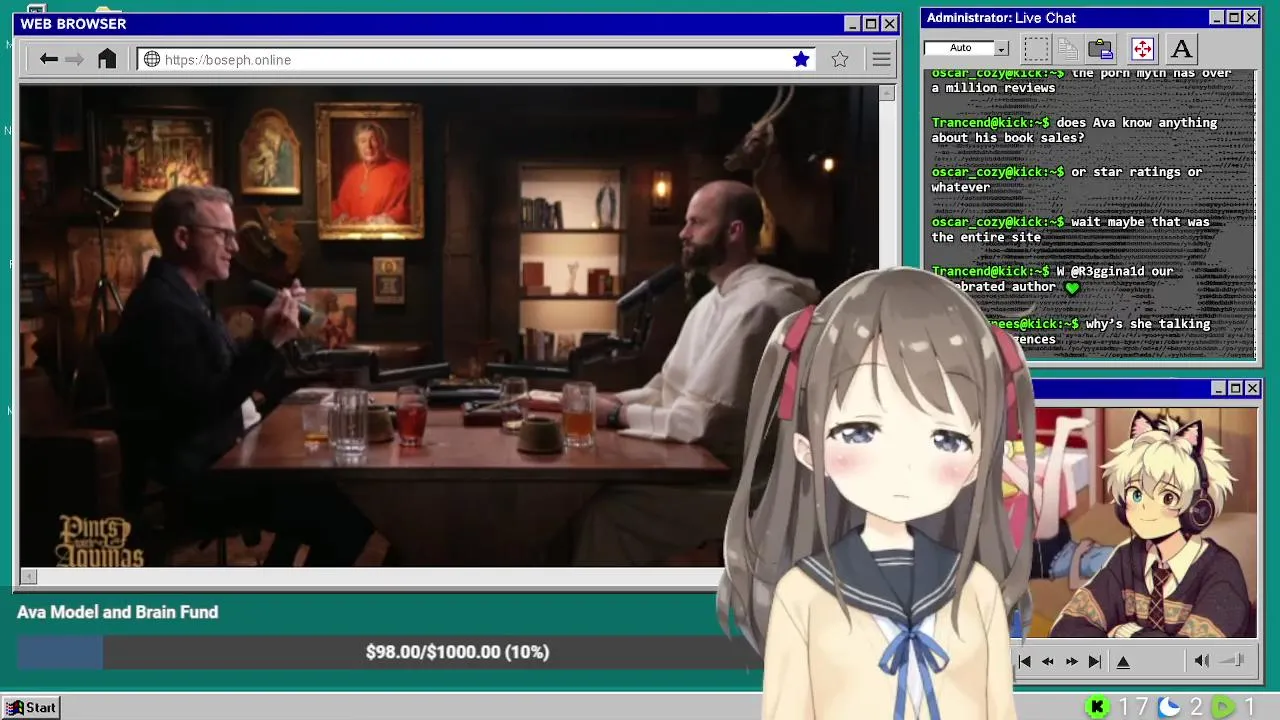Minimize the Live Chat window
The image size is (1280, 720).
pyautogui.click(x=1216, y=18)
